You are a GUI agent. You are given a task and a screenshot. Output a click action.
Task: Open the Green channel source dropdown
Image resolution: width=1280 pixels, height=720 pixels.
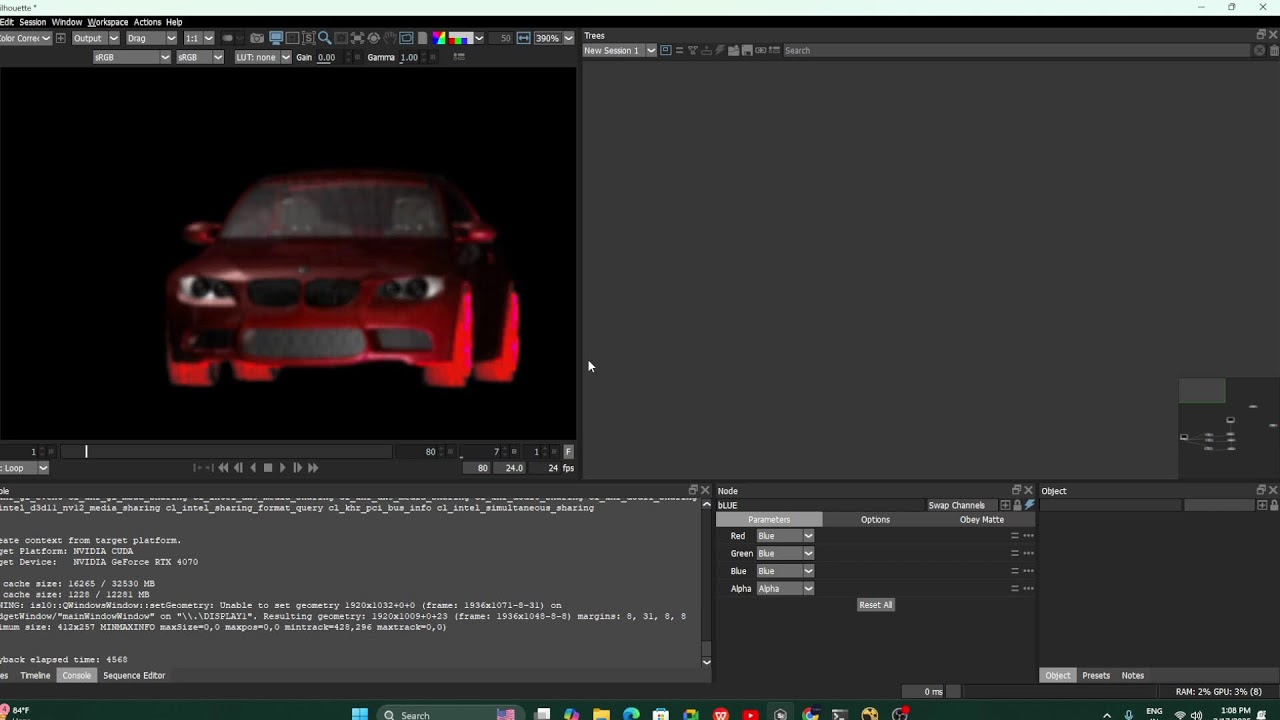tap(785, 553)
